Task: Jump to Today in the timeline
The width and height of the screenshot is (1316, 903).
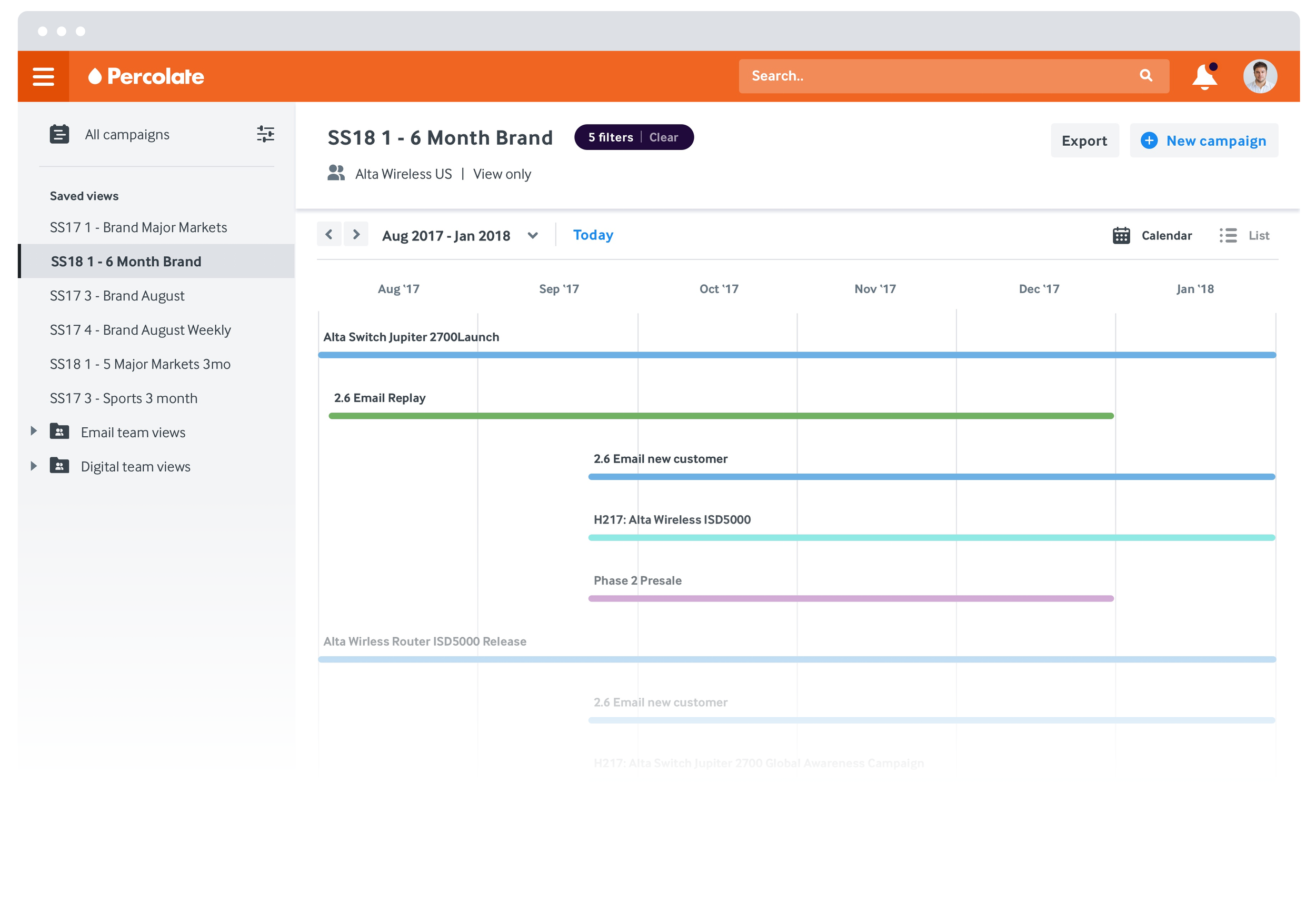Action: [x=593, y=235]
